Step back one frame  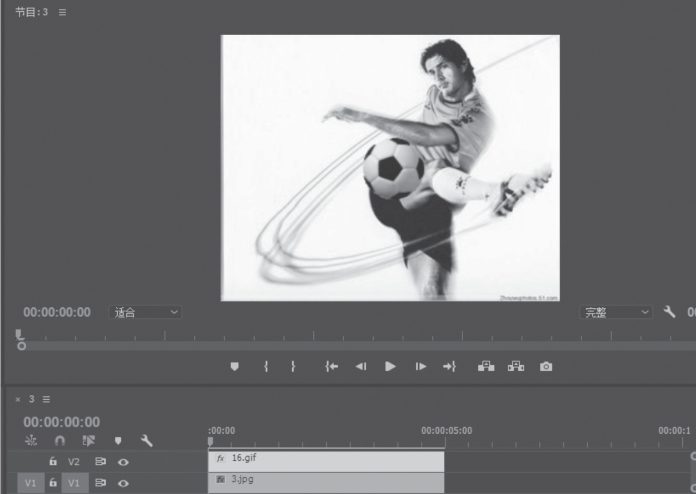[x=361, y=367]
